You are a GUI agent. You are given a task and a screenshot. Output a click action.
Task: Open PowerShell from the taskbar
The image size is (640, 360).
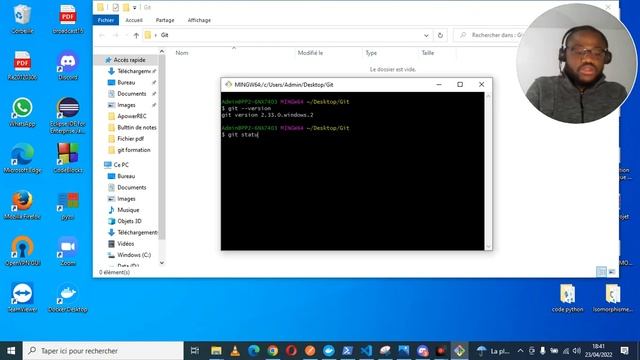347,351
